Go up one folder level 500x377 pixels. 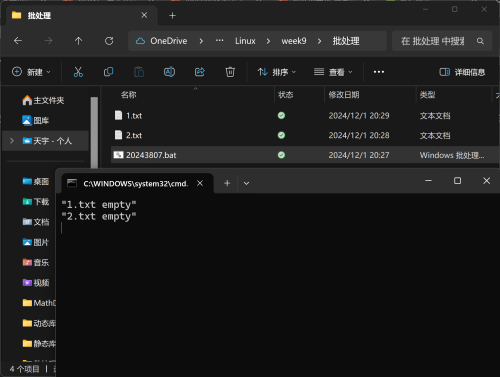[78, 41]
